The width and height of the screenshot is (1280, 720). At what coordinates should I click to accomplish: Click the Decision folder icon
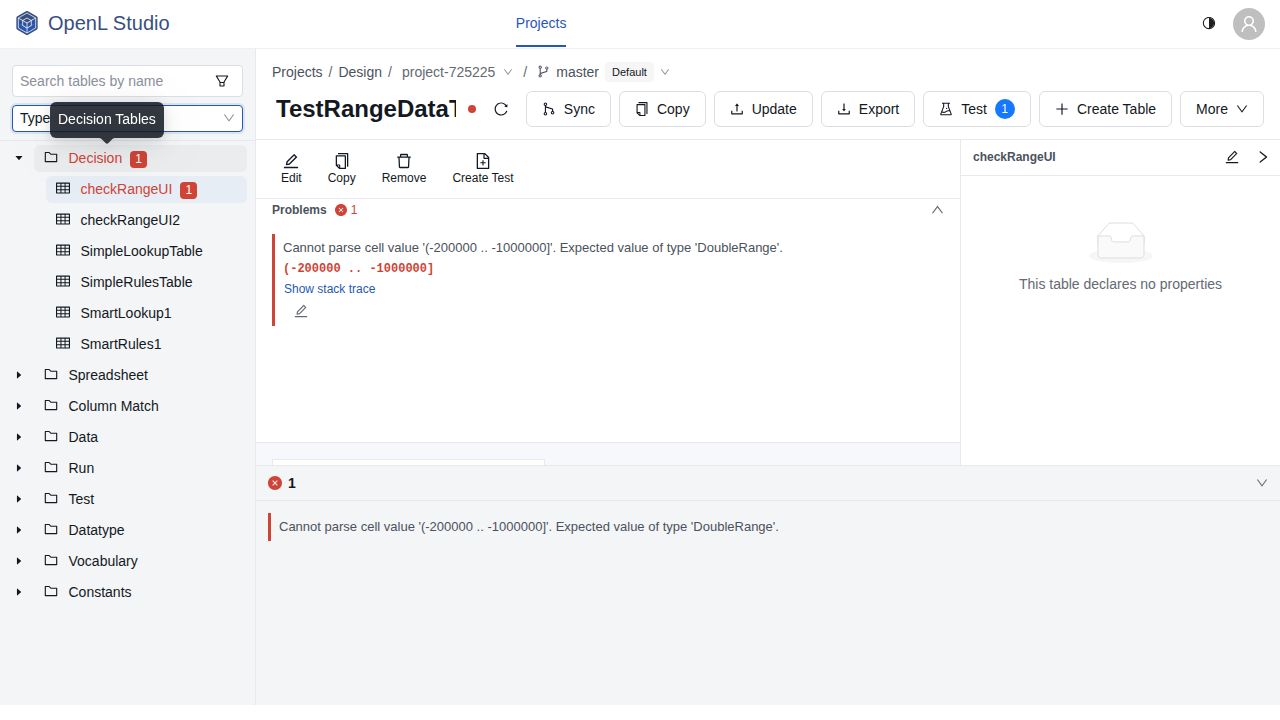click(51, 158)
